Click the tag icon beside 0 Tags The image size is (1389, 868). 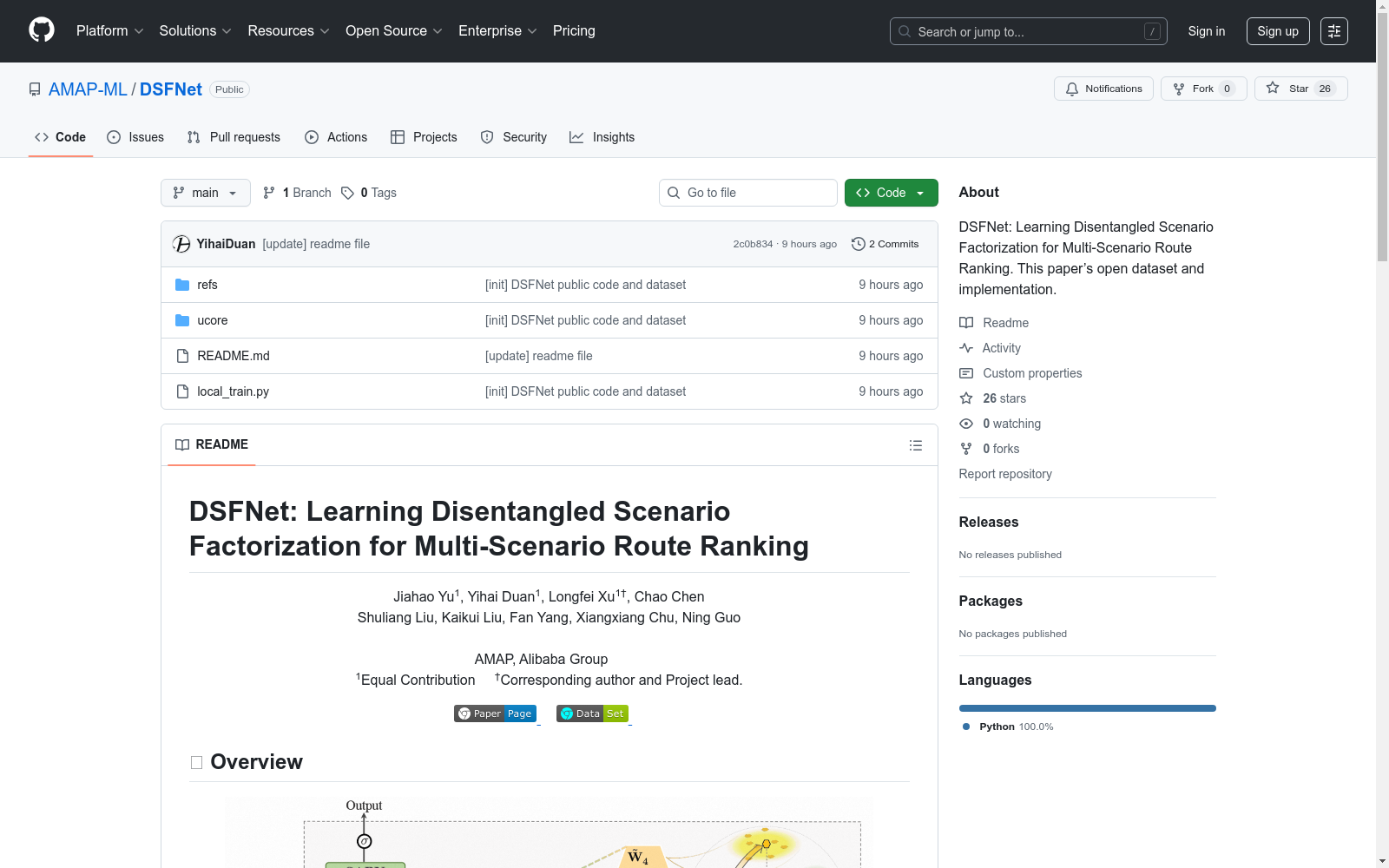tap(347, 193)
